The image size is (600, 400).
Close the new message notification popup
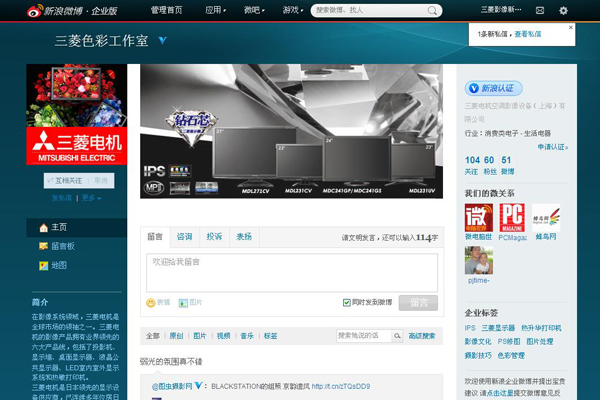[x=571, y=27]
